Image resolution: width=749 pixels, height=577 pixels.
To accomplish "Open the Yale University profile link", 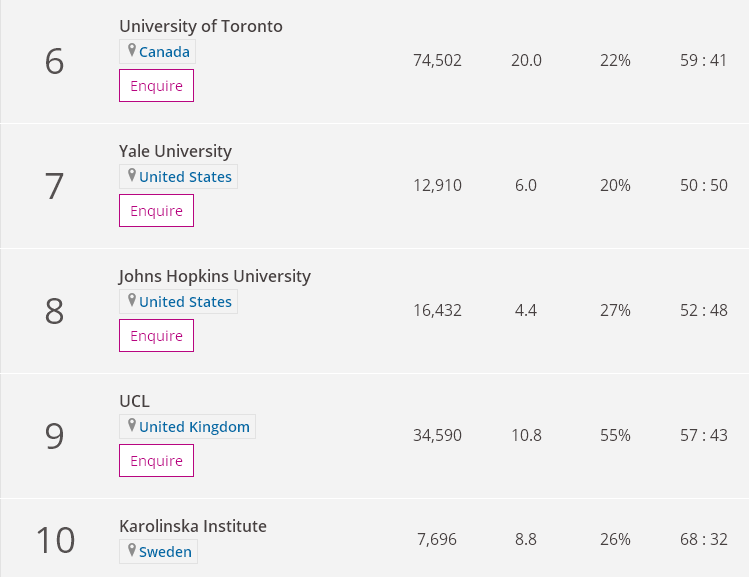I will click(175, 151).
